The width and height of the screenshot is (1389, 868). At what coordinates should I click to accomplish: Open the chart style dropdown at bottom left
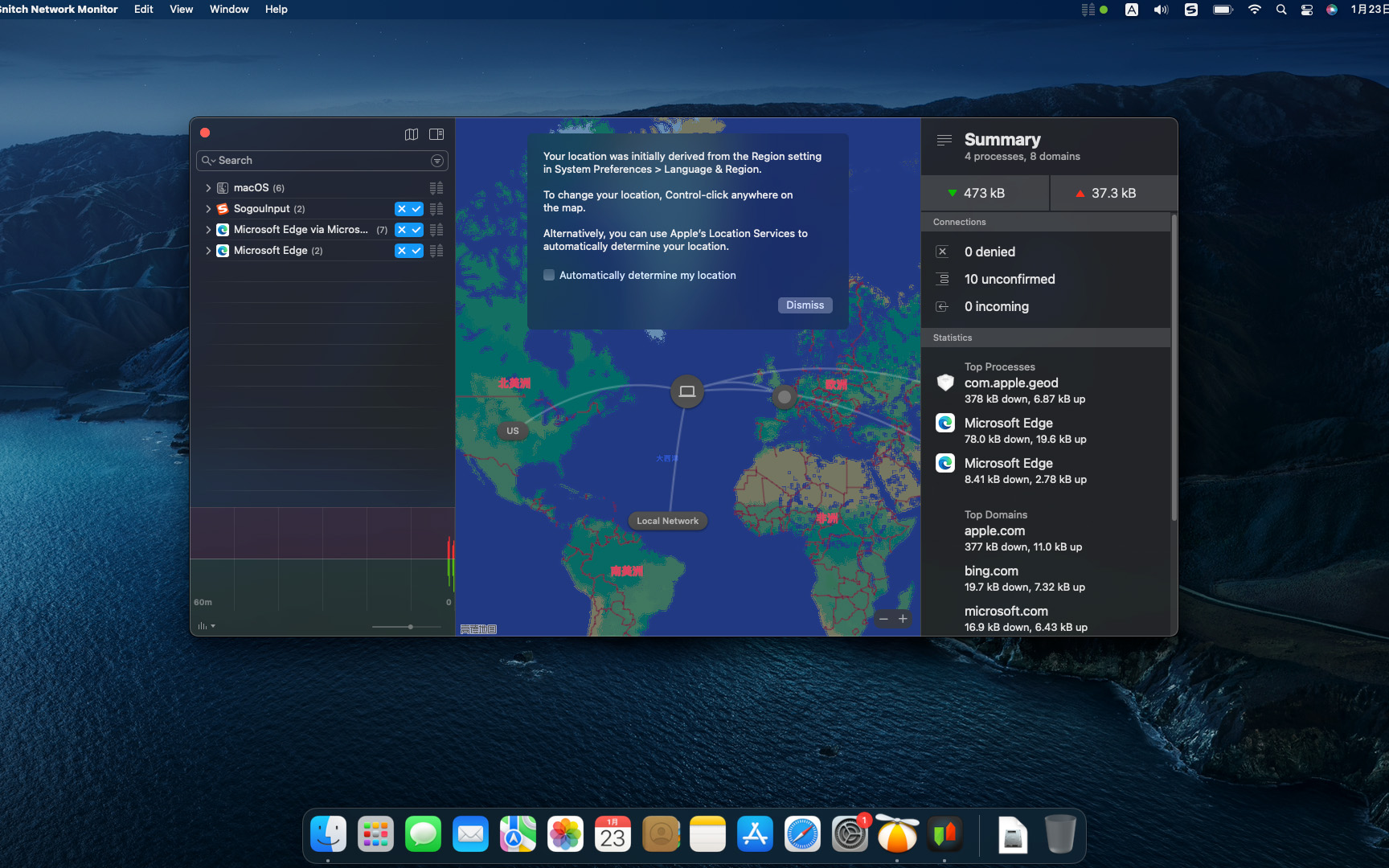206,625
